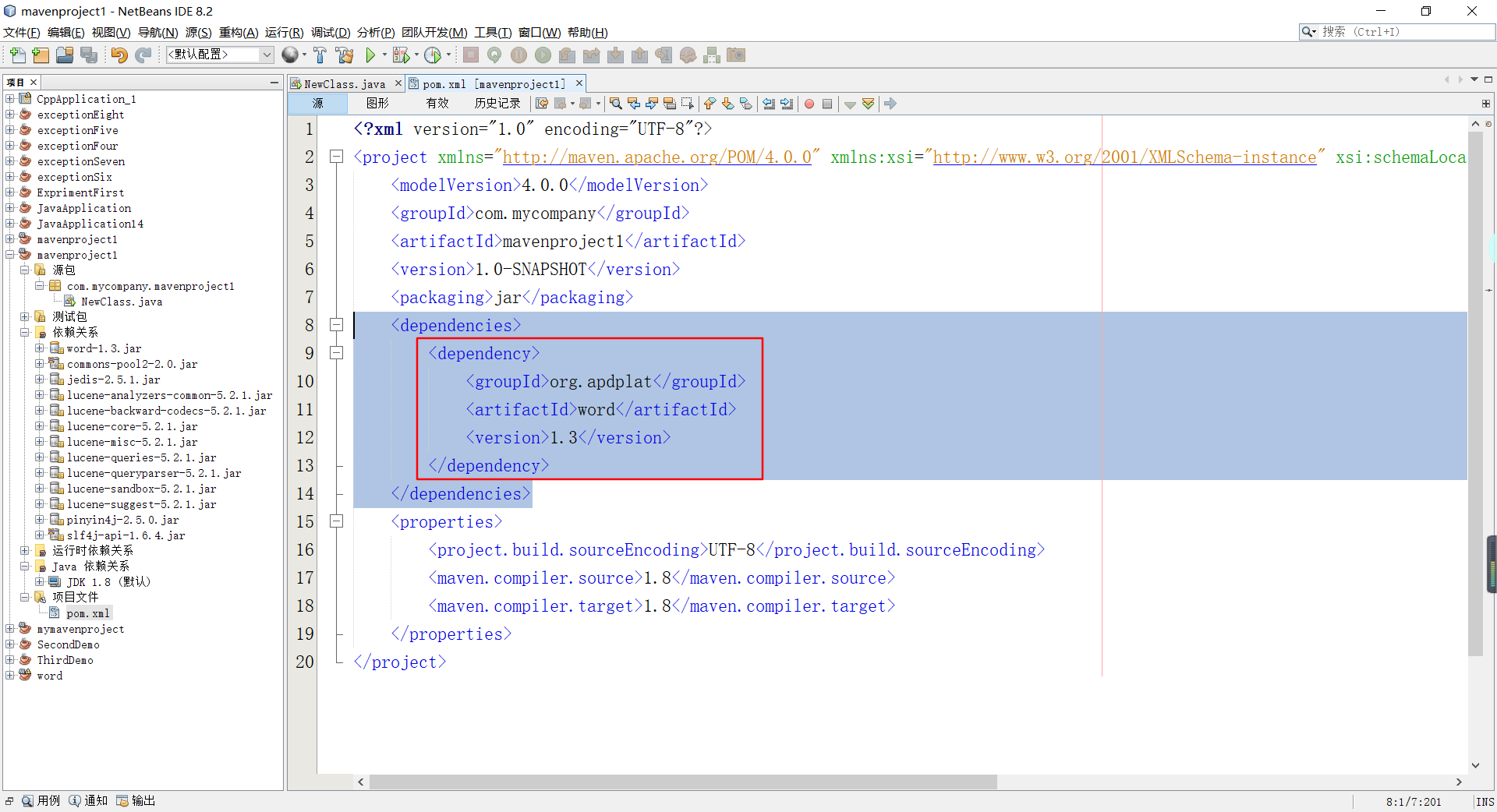Open the w3.org XMLSchema-instance link
This screenshot has height=812, width=1497.
click(x=1124, y=157)
